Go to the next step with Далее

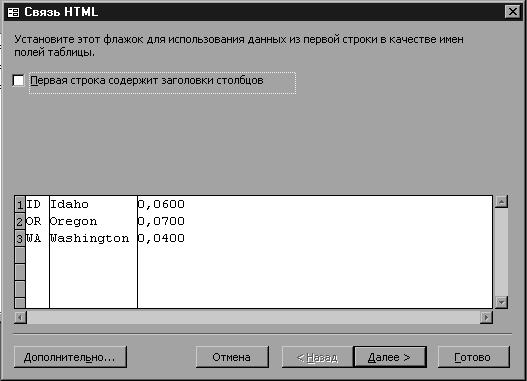(390, 357)
